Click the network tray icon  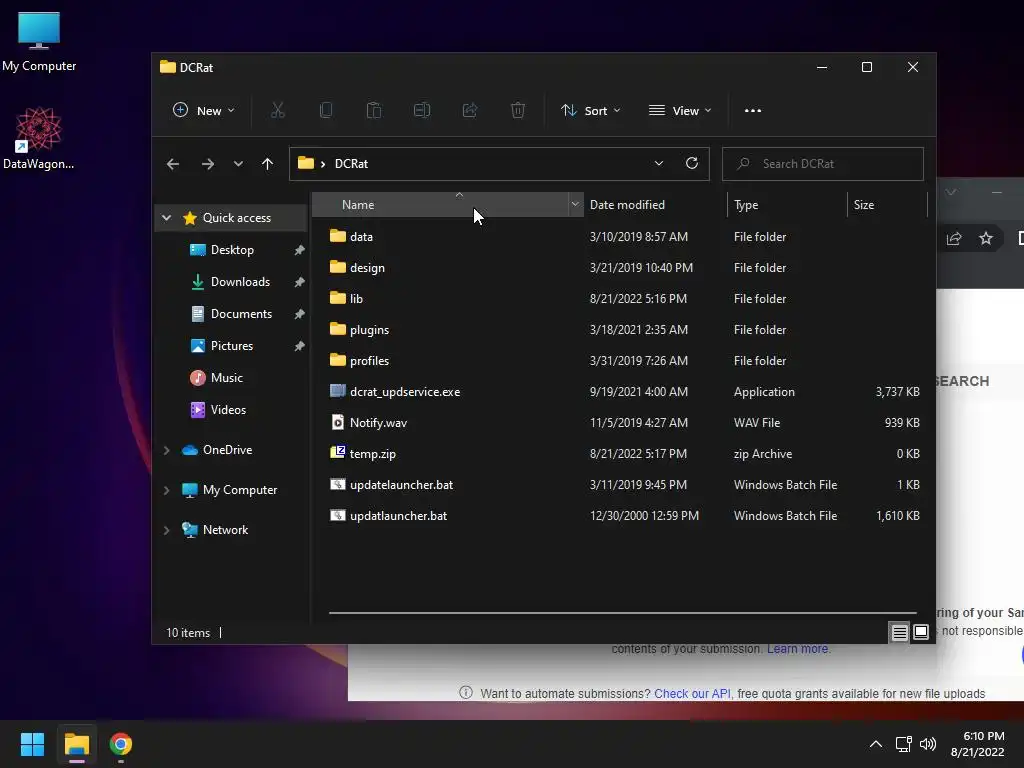pyautogui.click(x=903, y=744)
